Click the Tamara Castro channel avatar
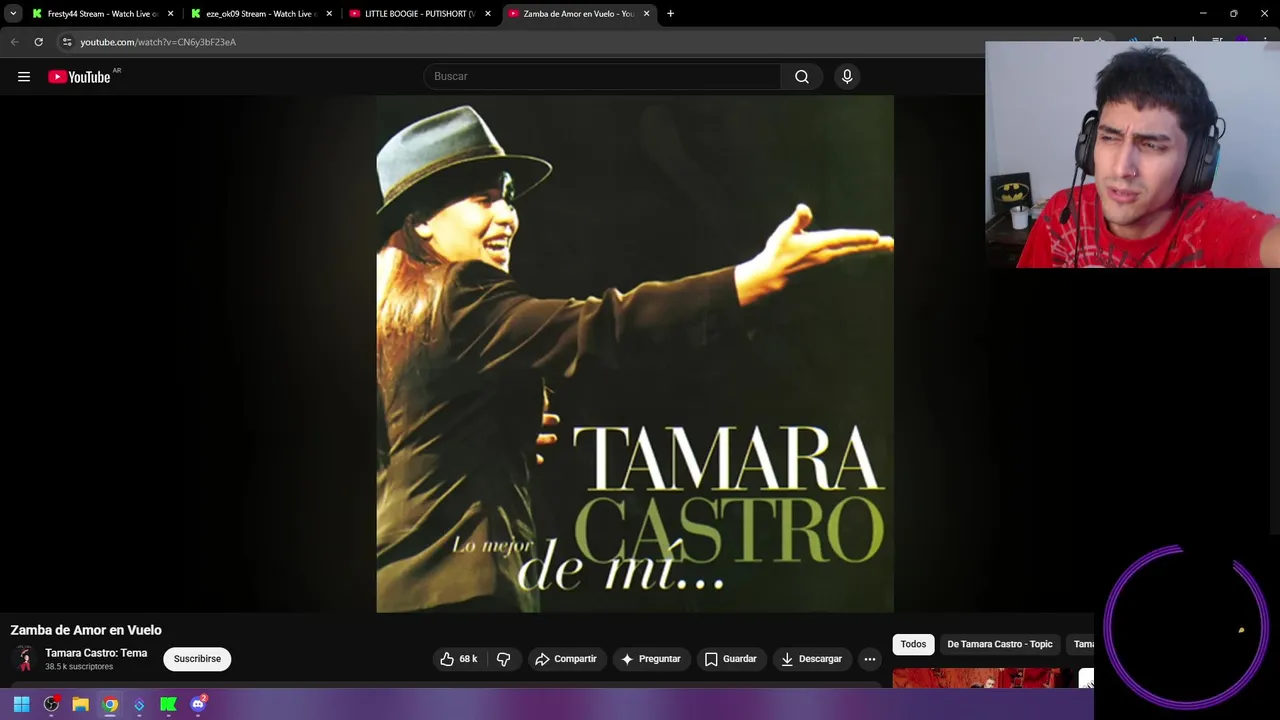The width and height of the screenshot is (1280, 720). coord(24,659)
